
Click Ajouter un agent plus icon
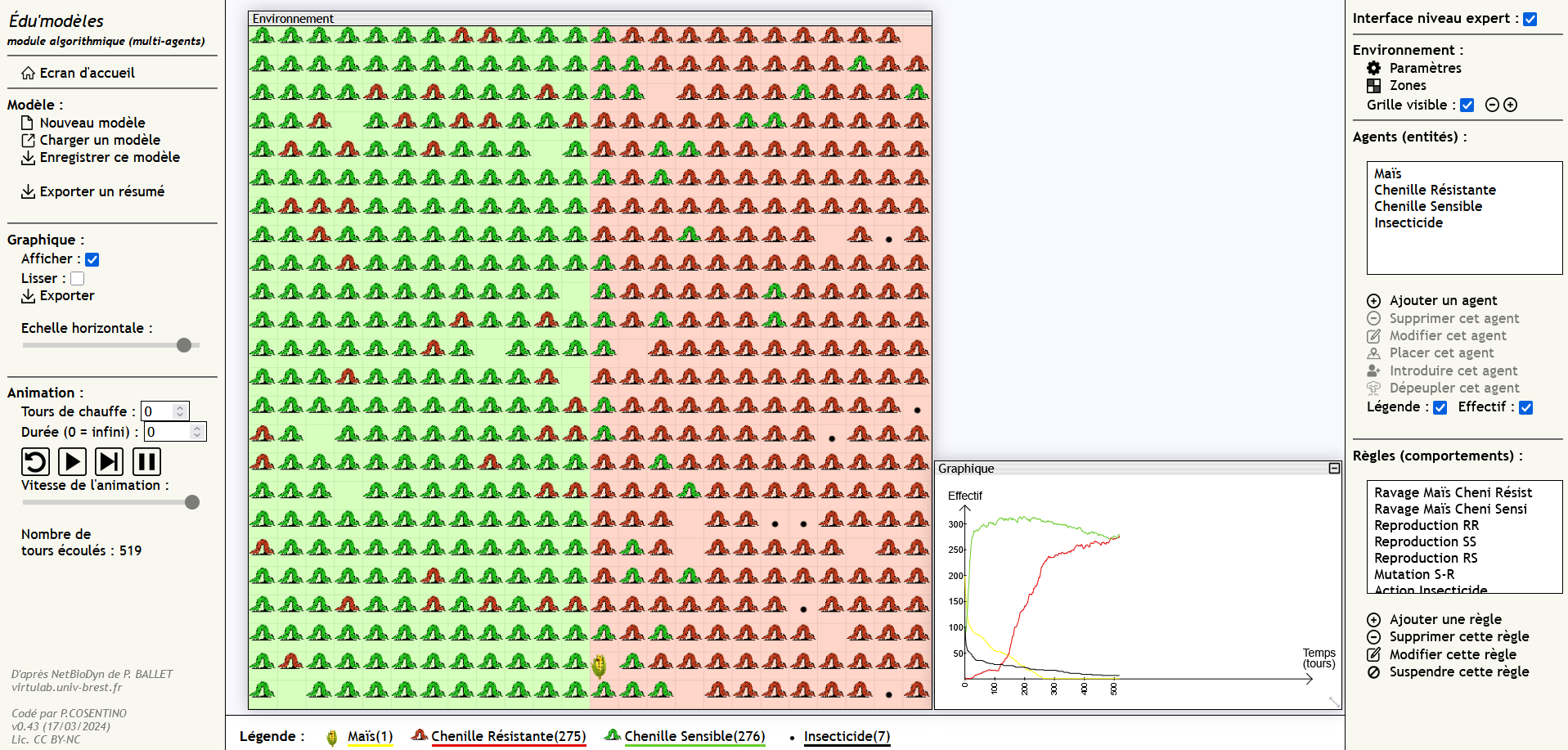[x=1374, y=301]
